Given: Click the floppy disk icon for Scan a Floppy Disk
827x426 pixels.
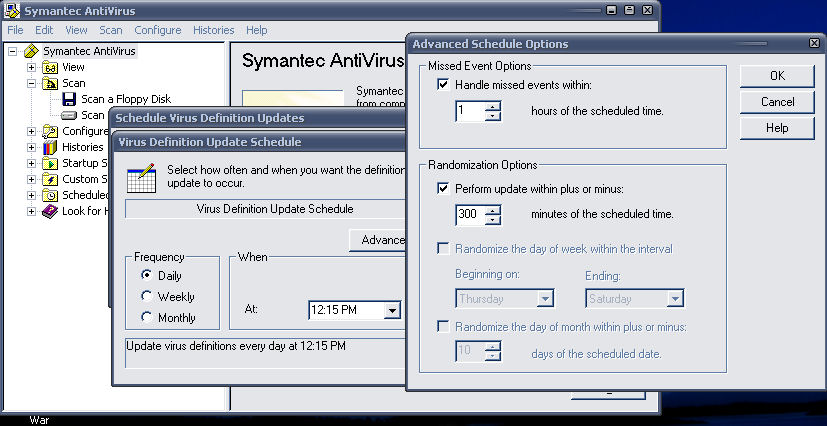Looking at the screenshot, I should pyautogui.click(x=69, y=99).
